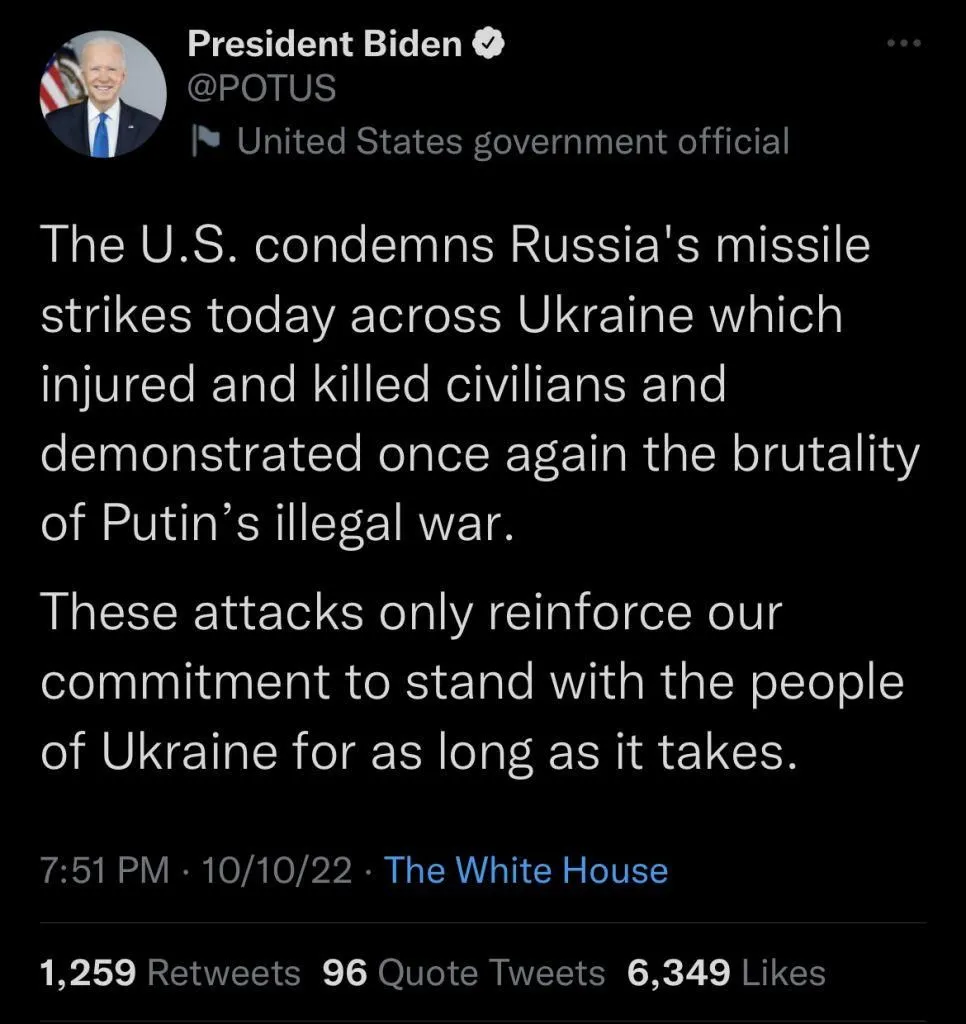The height and width of the screenshot is (1024, 966).
Task: Click the line "The U.S. condemns Russia's missile"
Action: (455, 247)
